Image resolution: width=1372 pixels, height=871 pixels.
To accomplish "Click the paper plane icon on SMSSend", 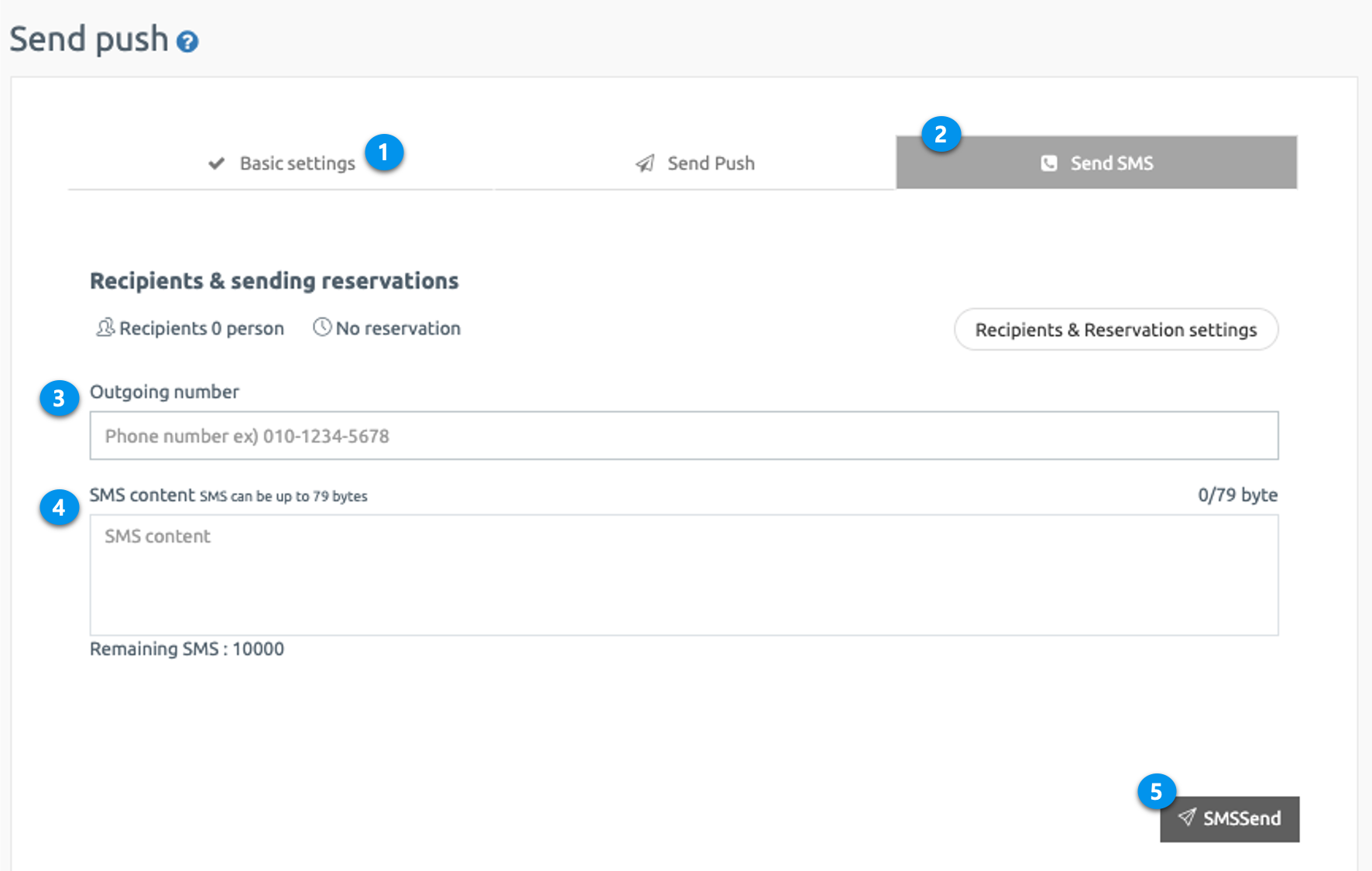I will 1187,818.
